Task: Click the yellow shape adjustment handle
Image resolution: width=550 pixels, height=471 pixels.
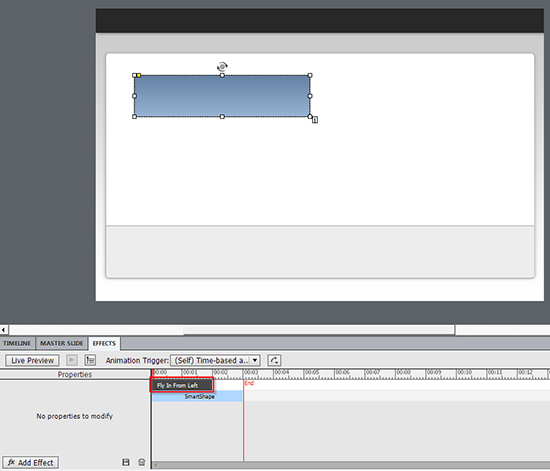Action: (139, 75)
